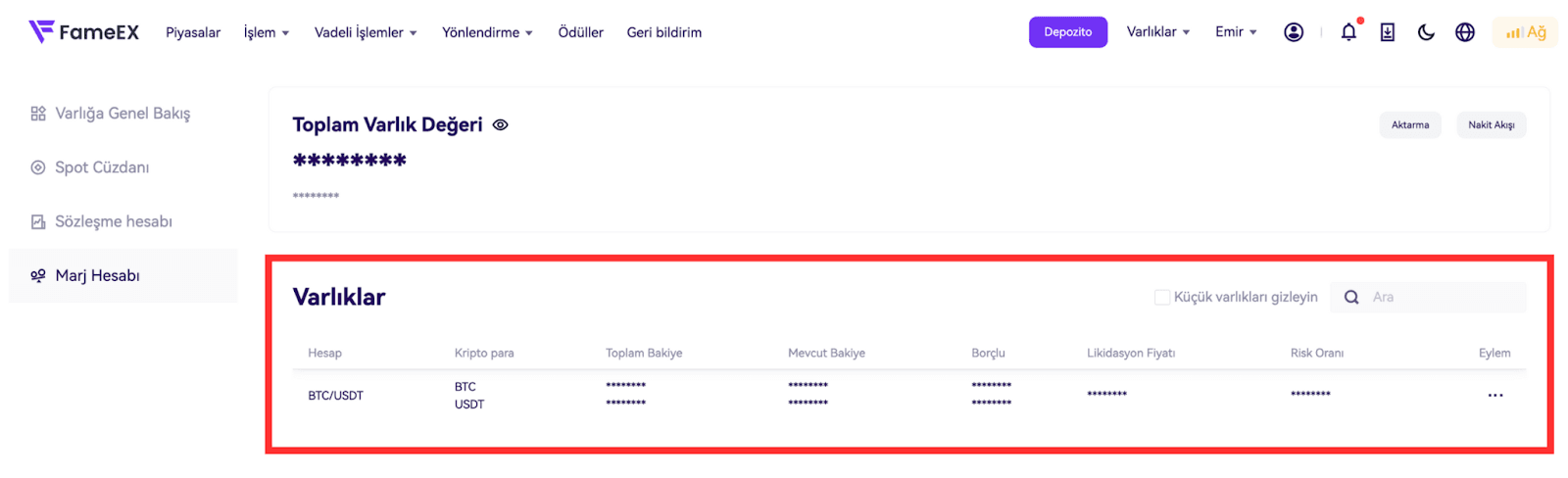Open Nakit Akışı cash flow
Screen dimensions: 1568x478
point(1491,125)
